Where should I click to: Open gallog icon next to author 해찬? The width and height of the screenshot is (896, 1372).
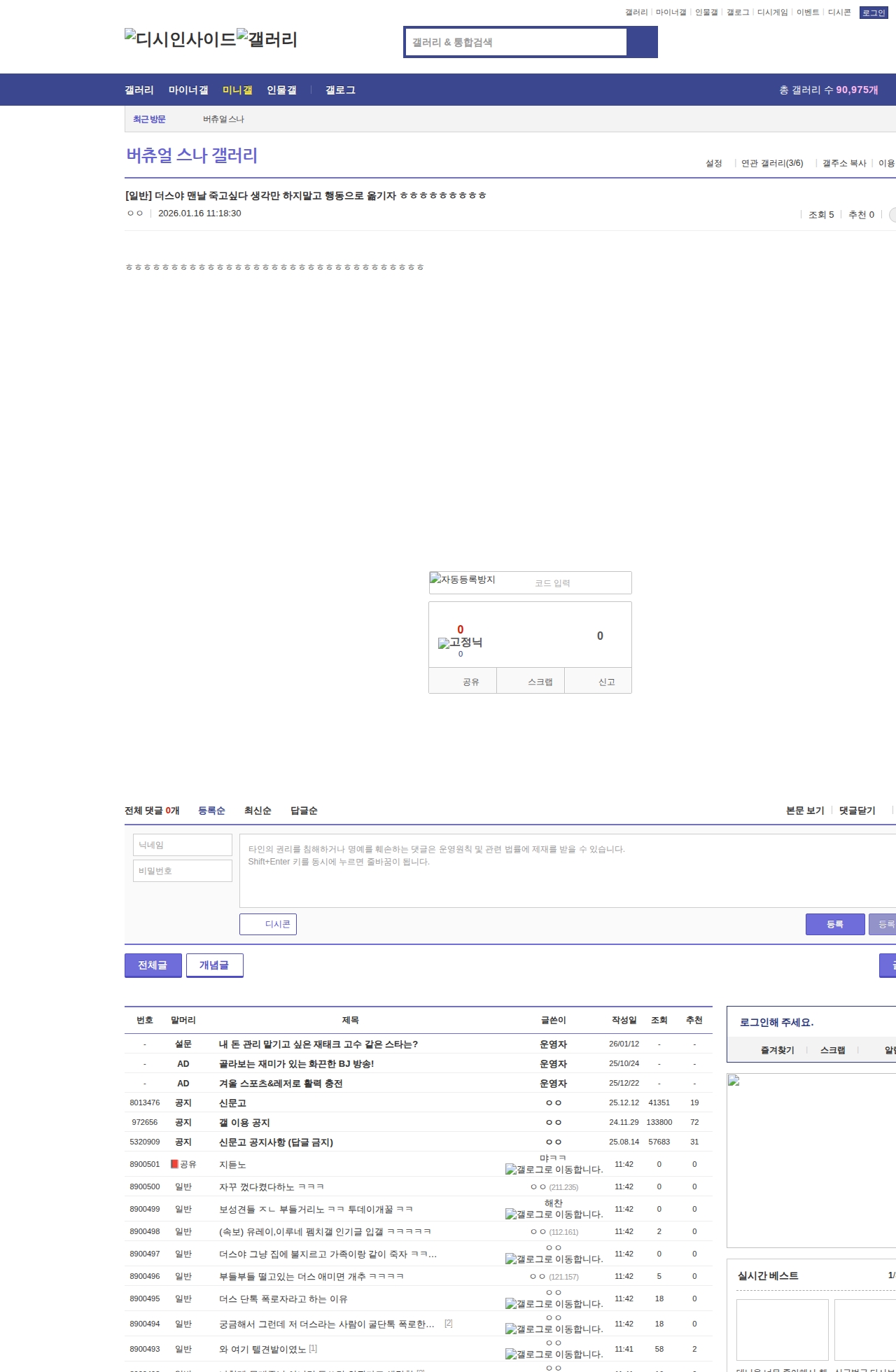(554, 1214)
